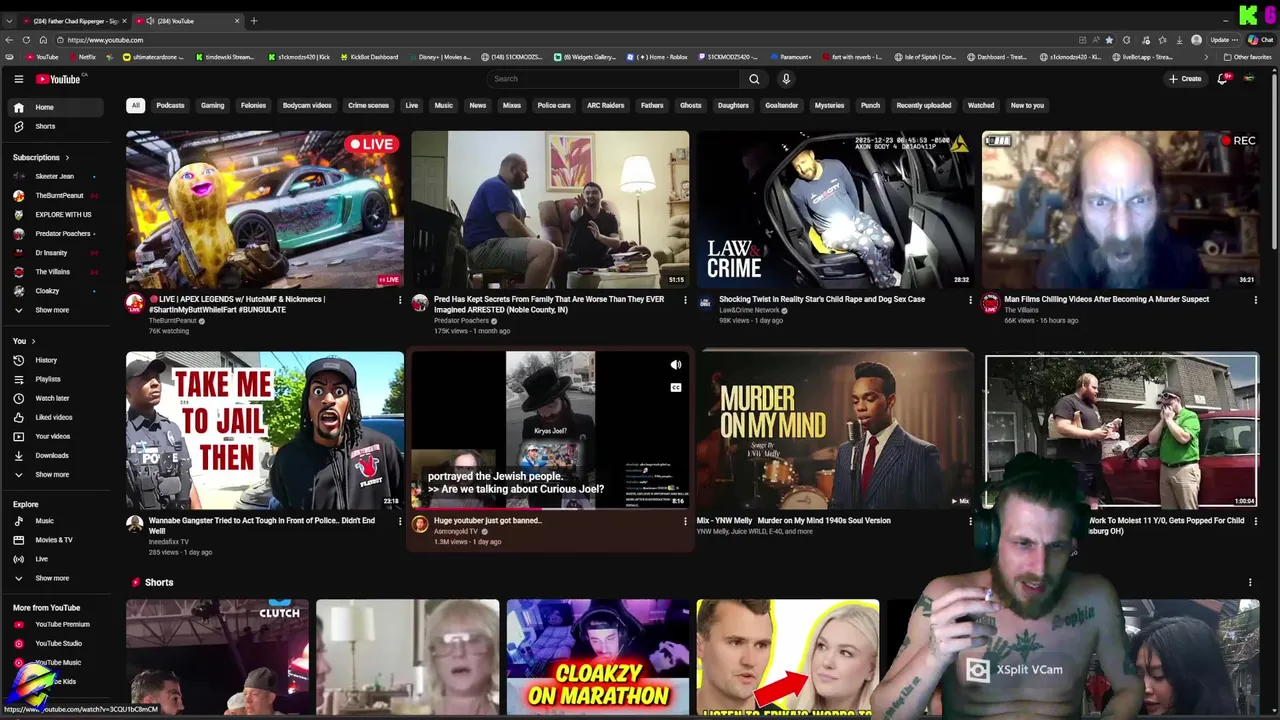The width and height of the screenshot is (1280, 720).
Task: Open new browser tab with plus
Action: [x=254, y=21]
